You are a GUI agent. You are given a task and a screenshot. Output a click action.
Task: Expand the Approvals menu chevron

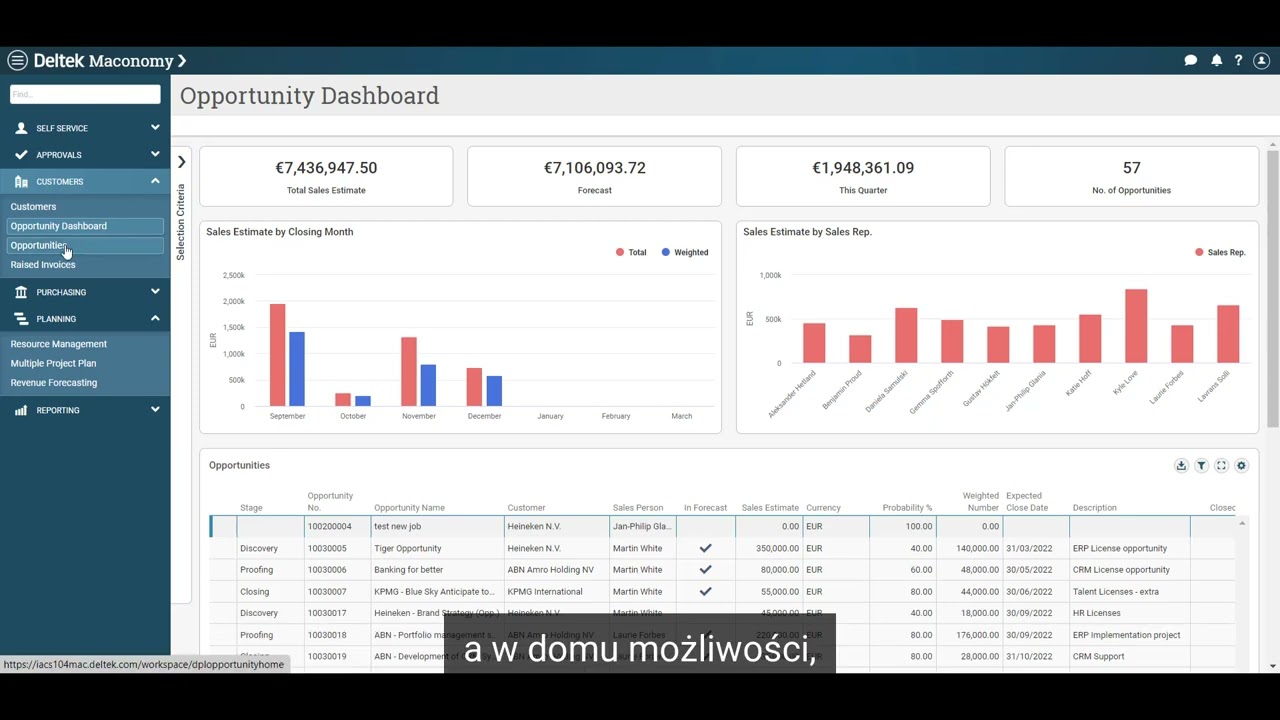[155, 155]
